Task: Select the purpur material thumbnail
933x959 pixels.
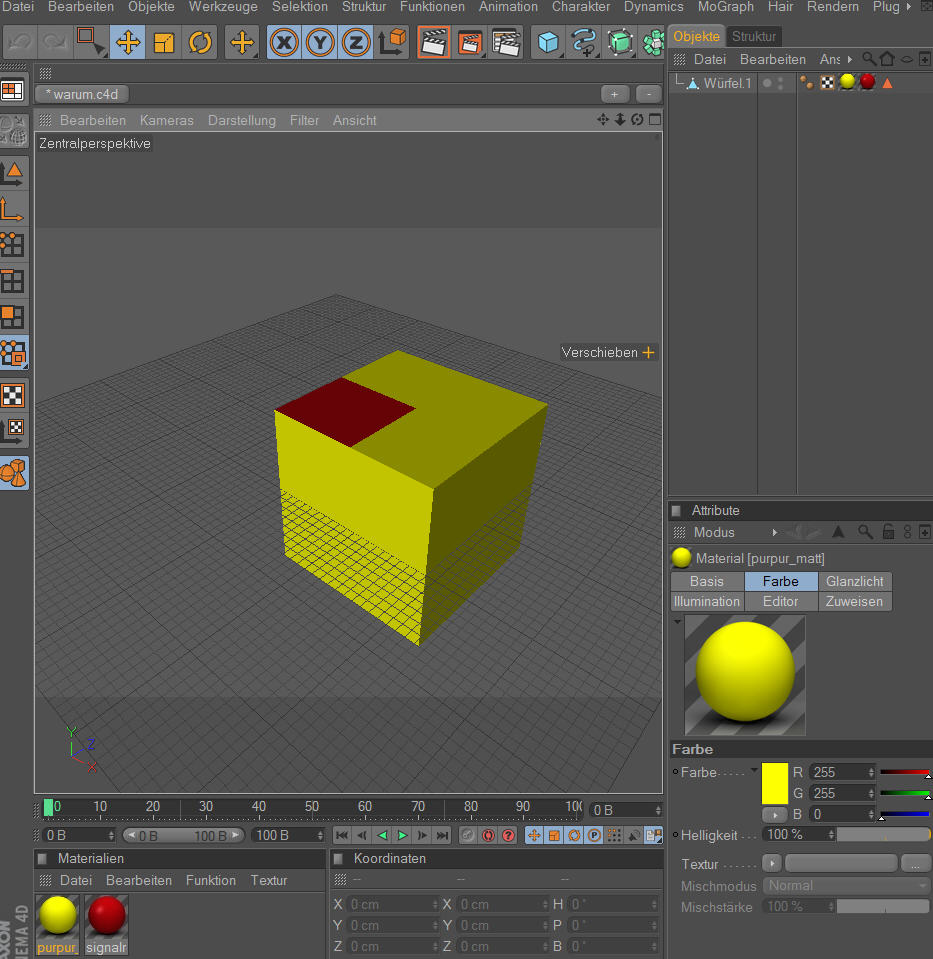Action: point(58,925)
